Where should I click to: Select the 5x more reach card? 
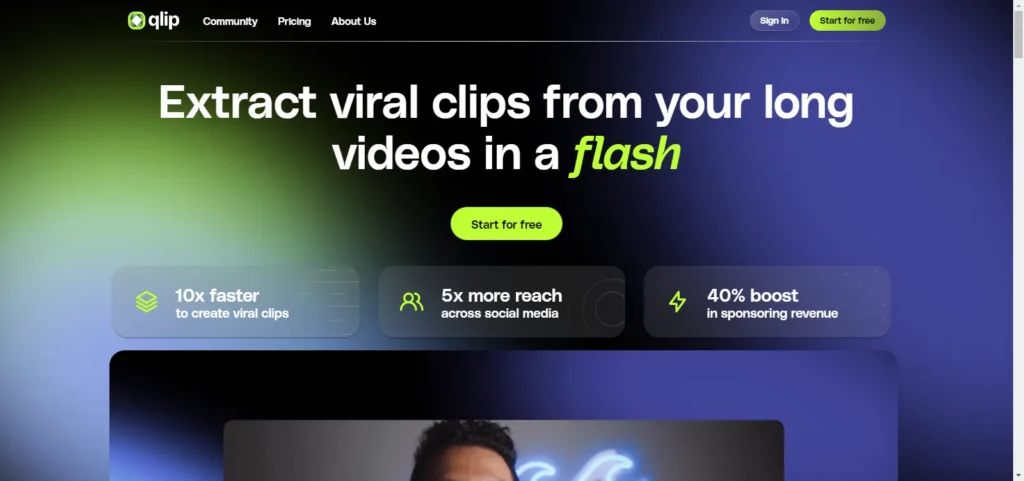point(502,302)
